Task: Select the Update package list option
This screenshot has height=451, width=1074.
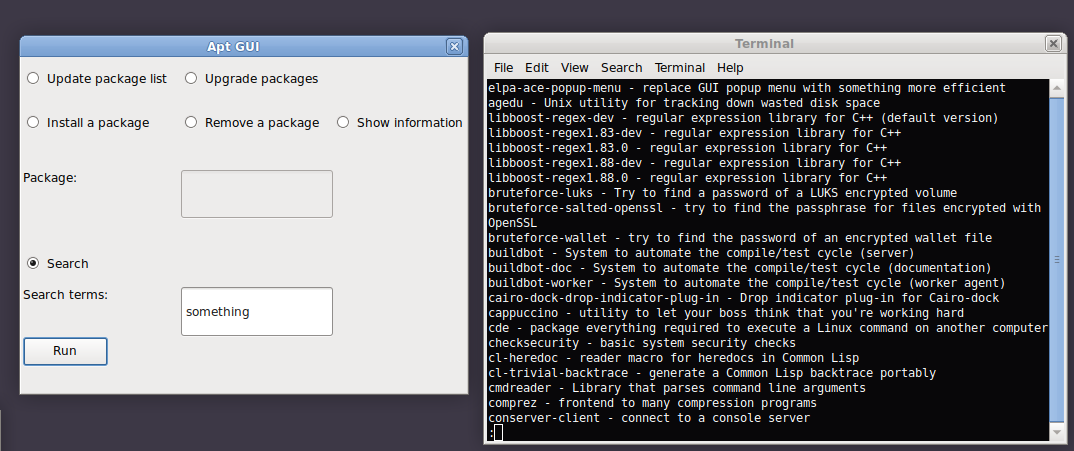Action: click(34, 78)
